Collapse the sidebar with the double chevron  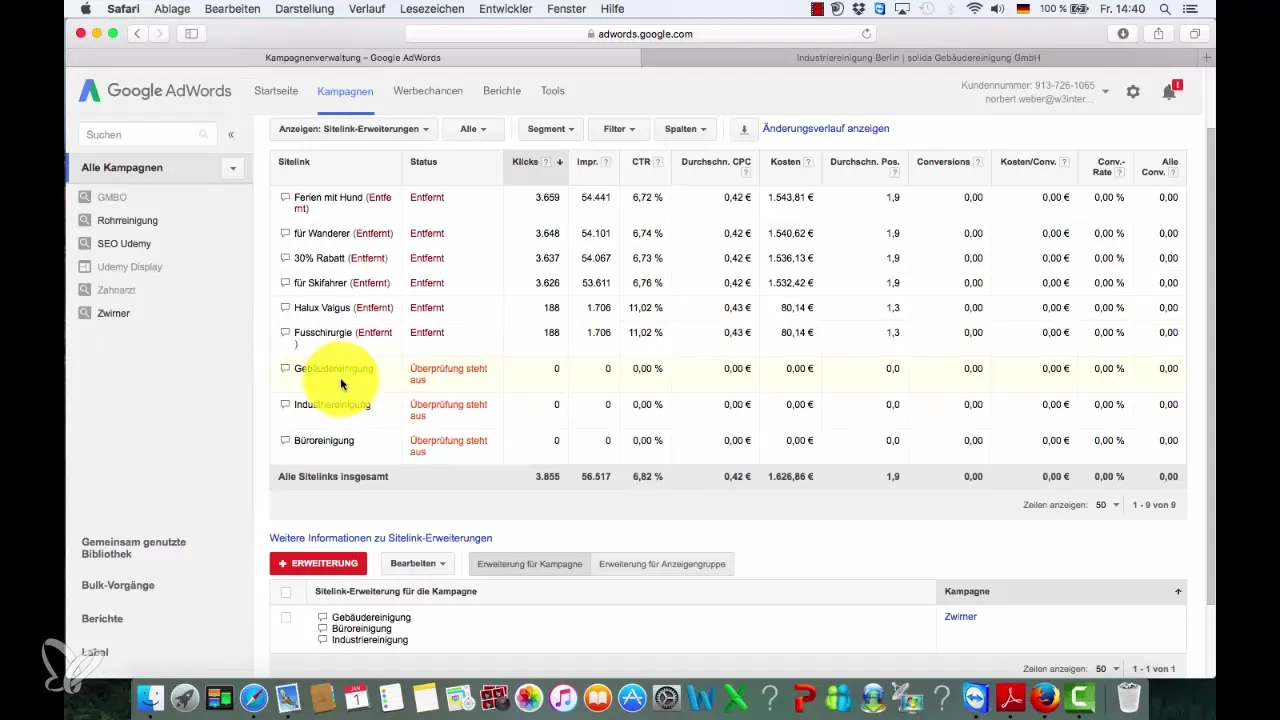coord(231,134)
